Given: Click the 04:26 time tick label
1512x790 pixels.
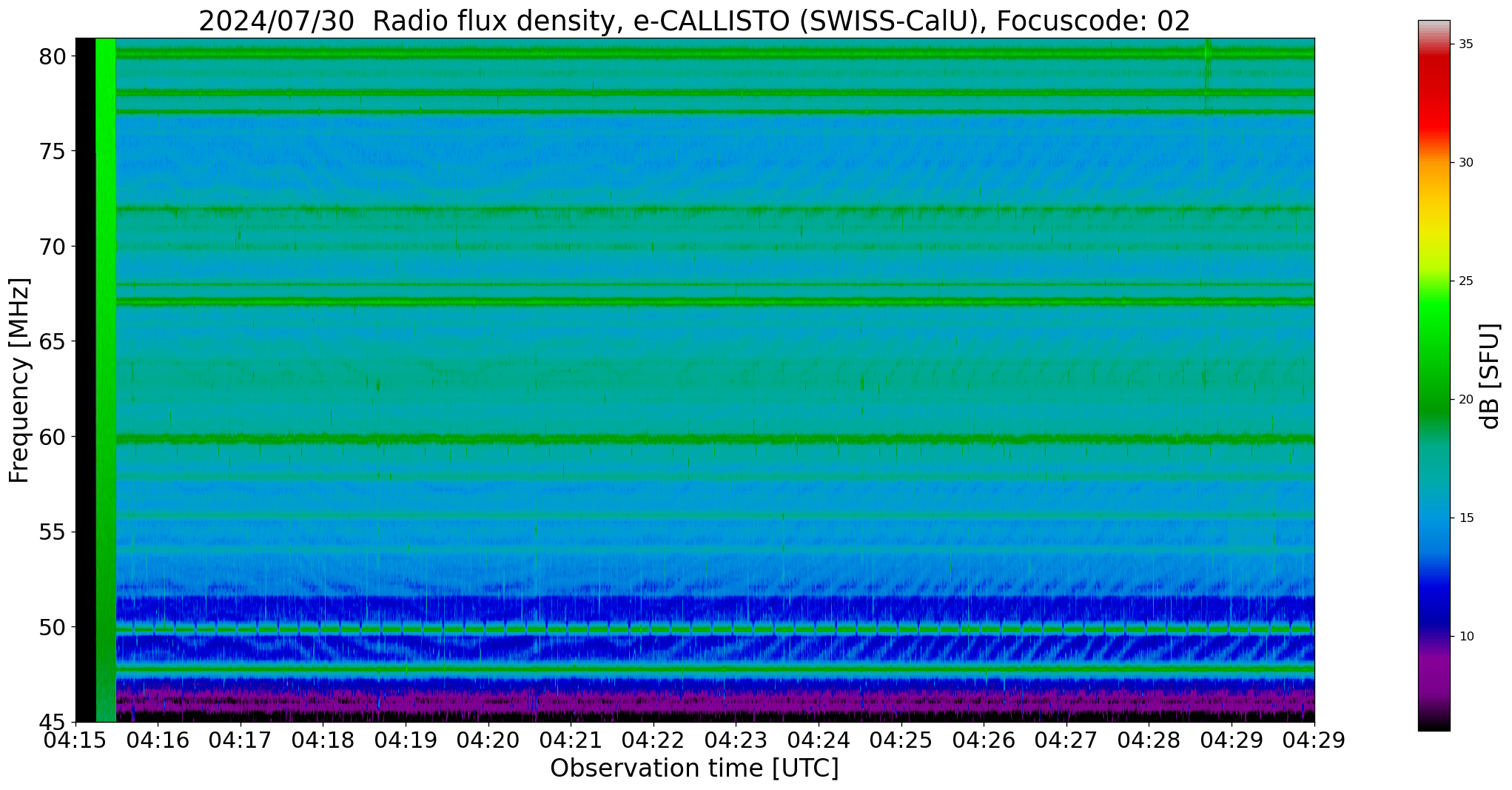Looking at the screenshot, I should (984, 740).
